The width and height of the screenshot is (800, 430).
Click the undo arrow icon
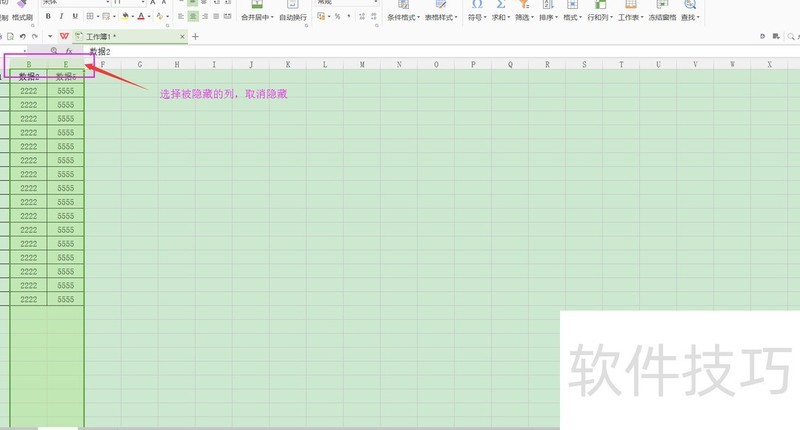coord(22,37)
